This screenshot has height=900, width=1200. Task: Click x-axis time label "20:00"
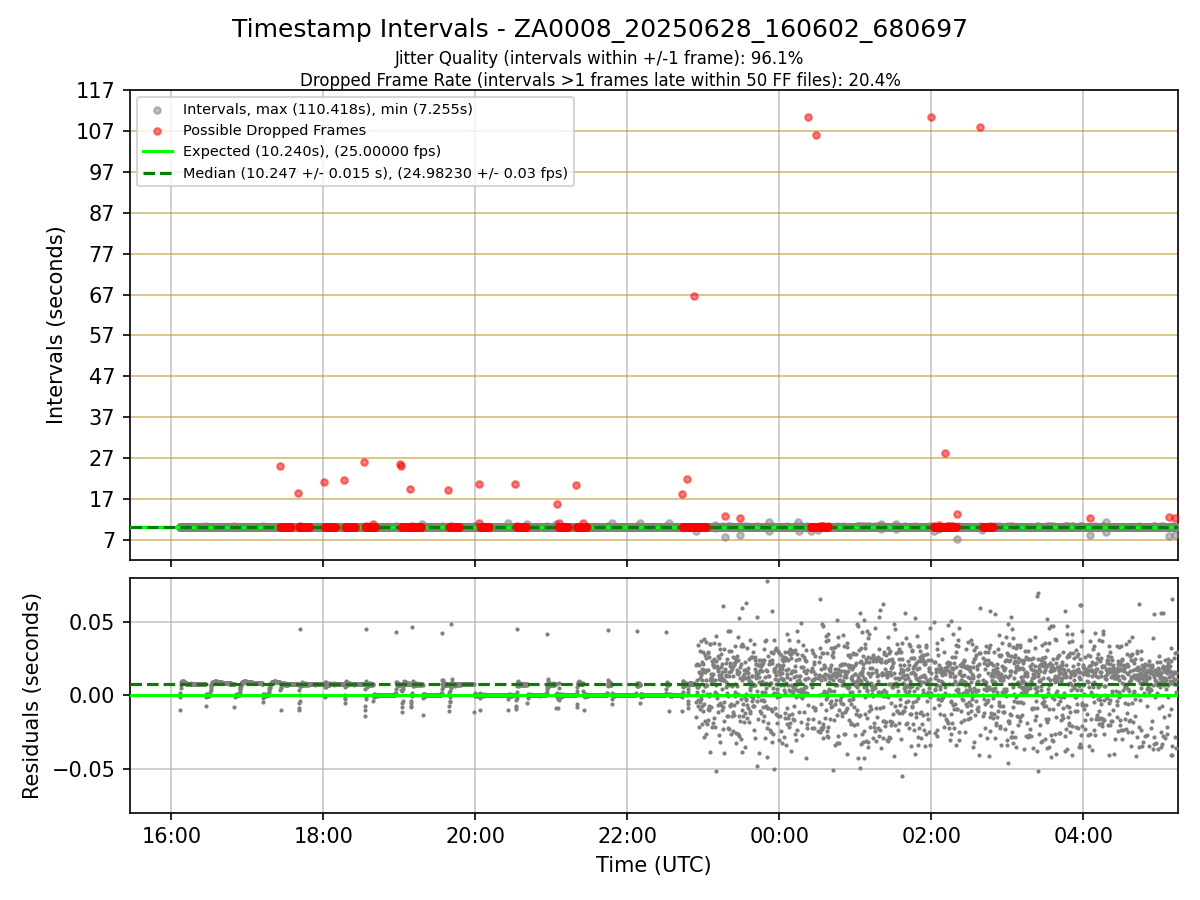coord(475,834)
